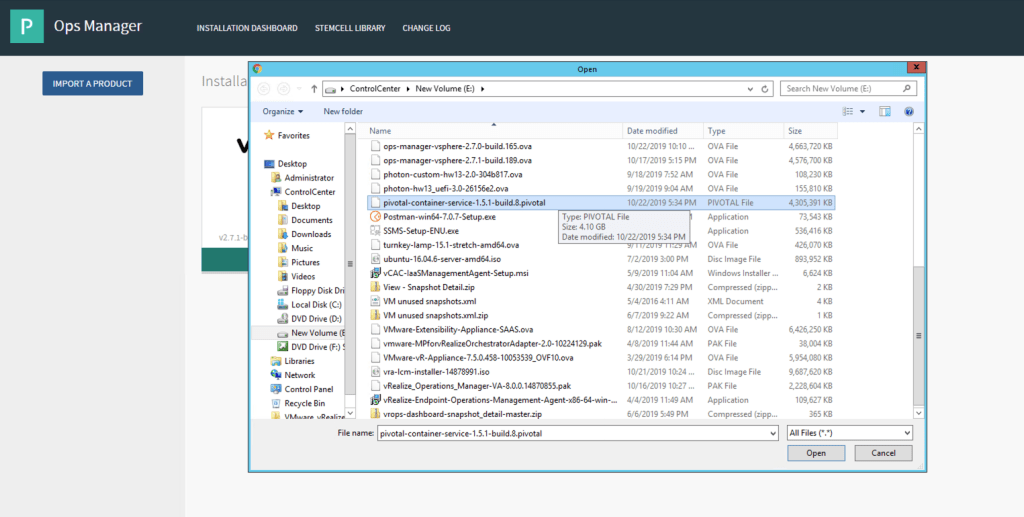Image resolution: width=1024 pixels, height=517 pixels.
Task: Refresh the New Volume (E:) folder listing
Action: click(x=766, y=89)
